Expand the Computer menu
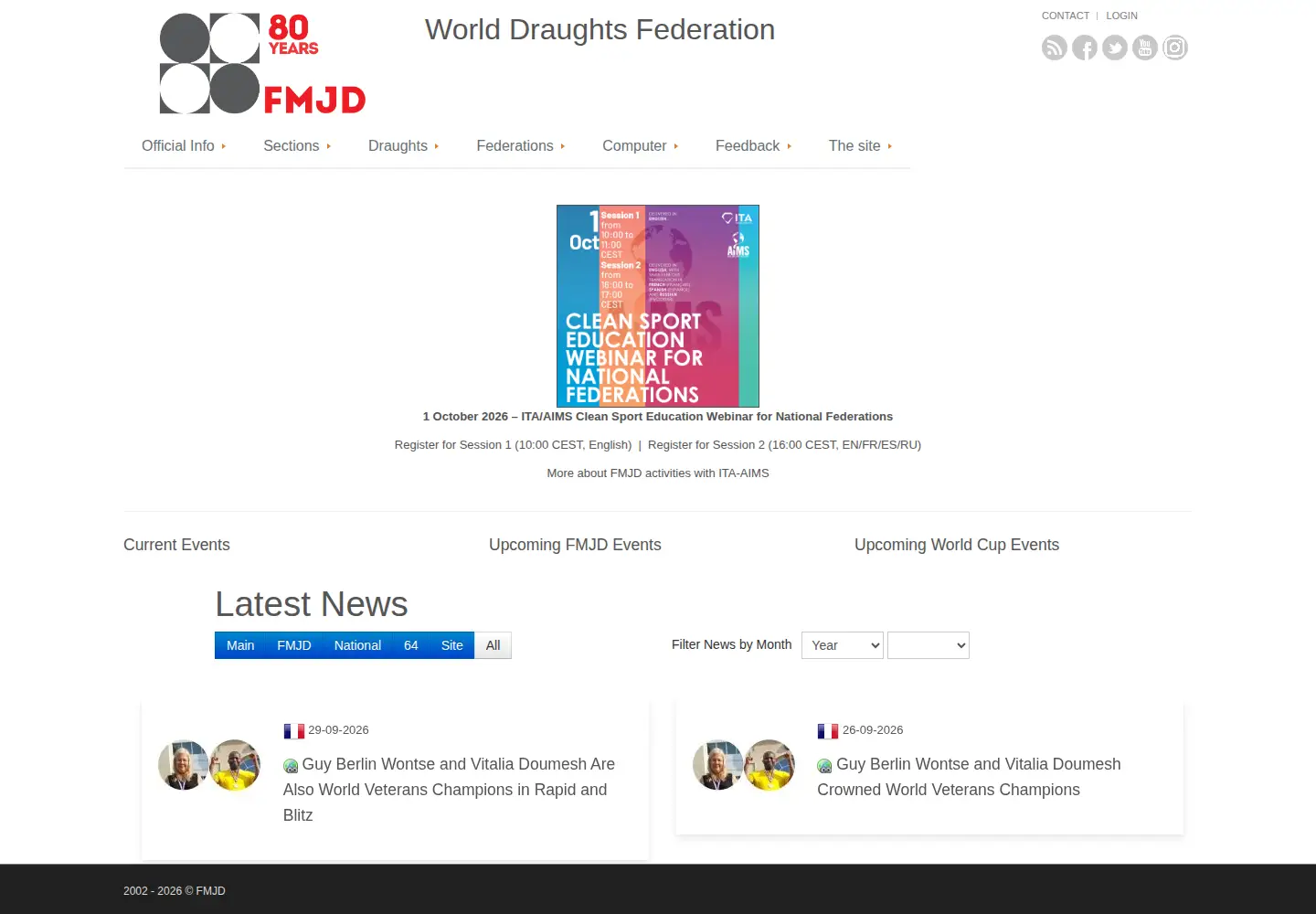The height and width of the screenshot is (914, 1316). point(640,146)
